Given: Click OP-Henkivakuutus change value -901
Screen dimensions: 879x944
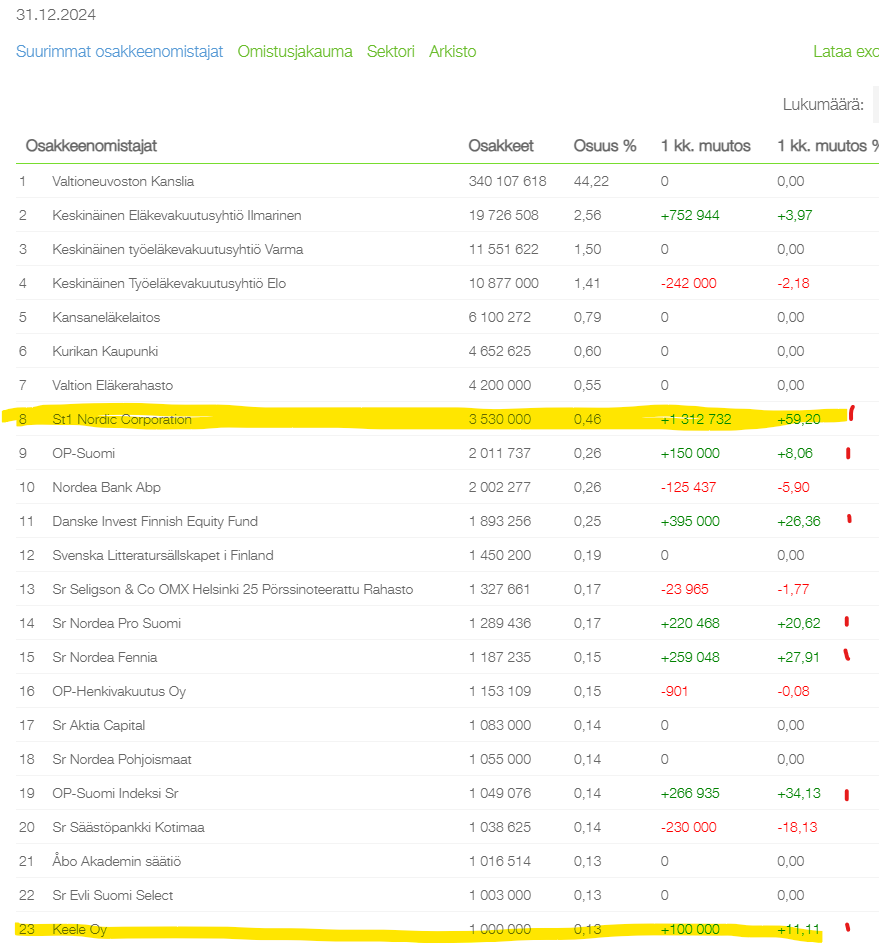Looking at the screenshot, I should click(x=674, y=692).
